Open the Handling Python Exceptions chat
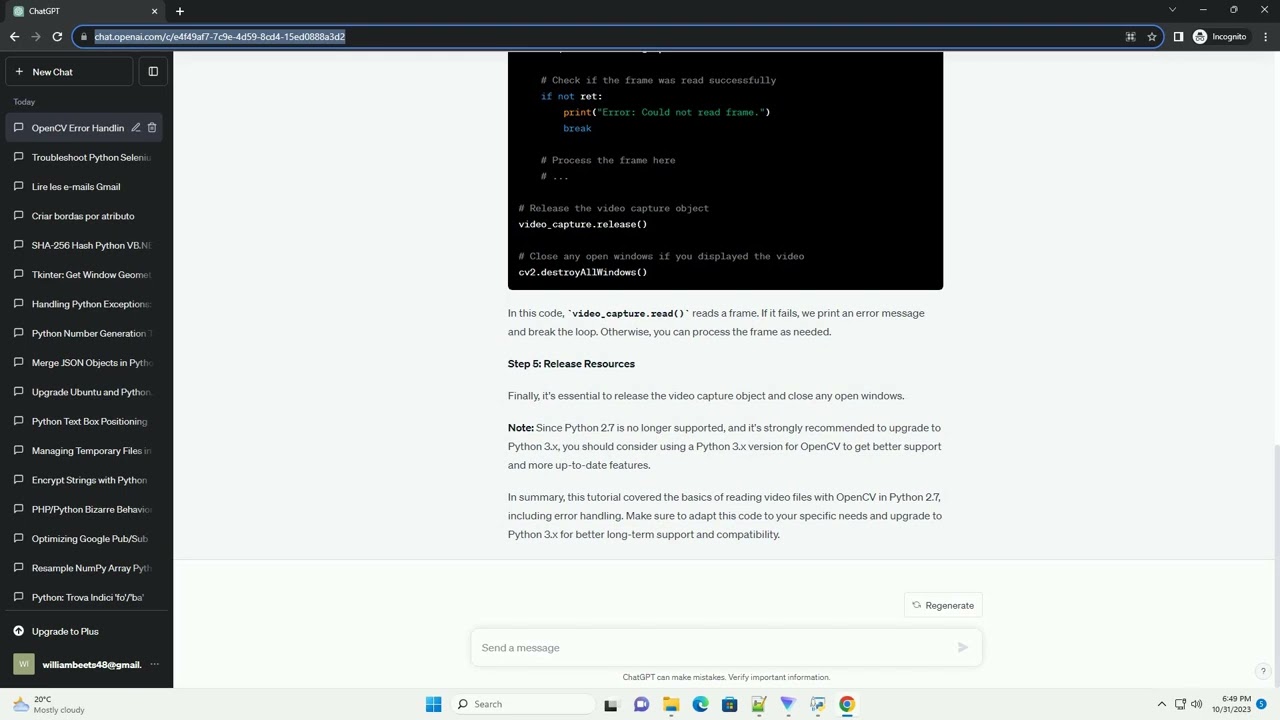The image size is (1280, 720). point(86,304)
